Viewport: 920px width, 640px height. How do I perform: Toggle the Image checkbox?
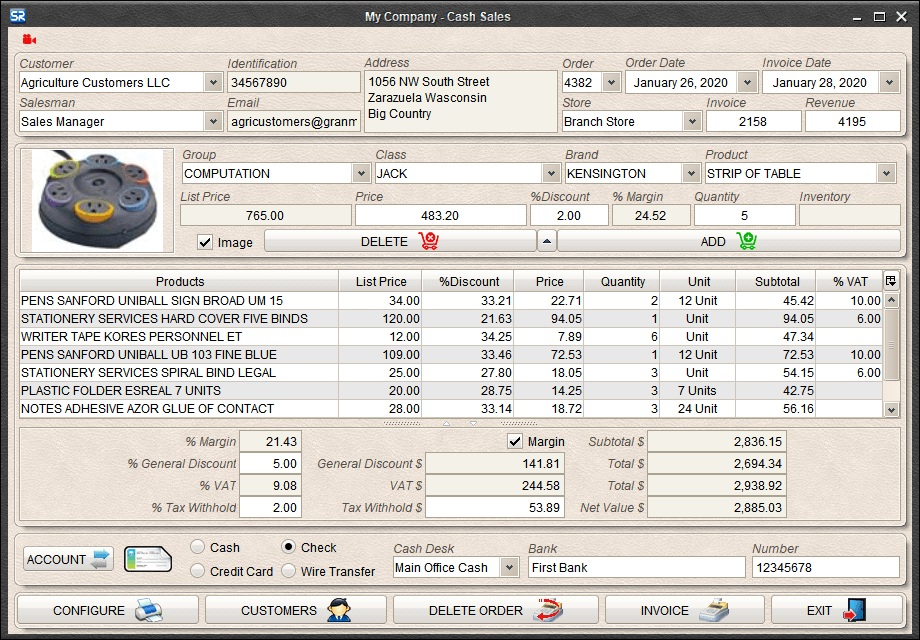tap(205, 242)
